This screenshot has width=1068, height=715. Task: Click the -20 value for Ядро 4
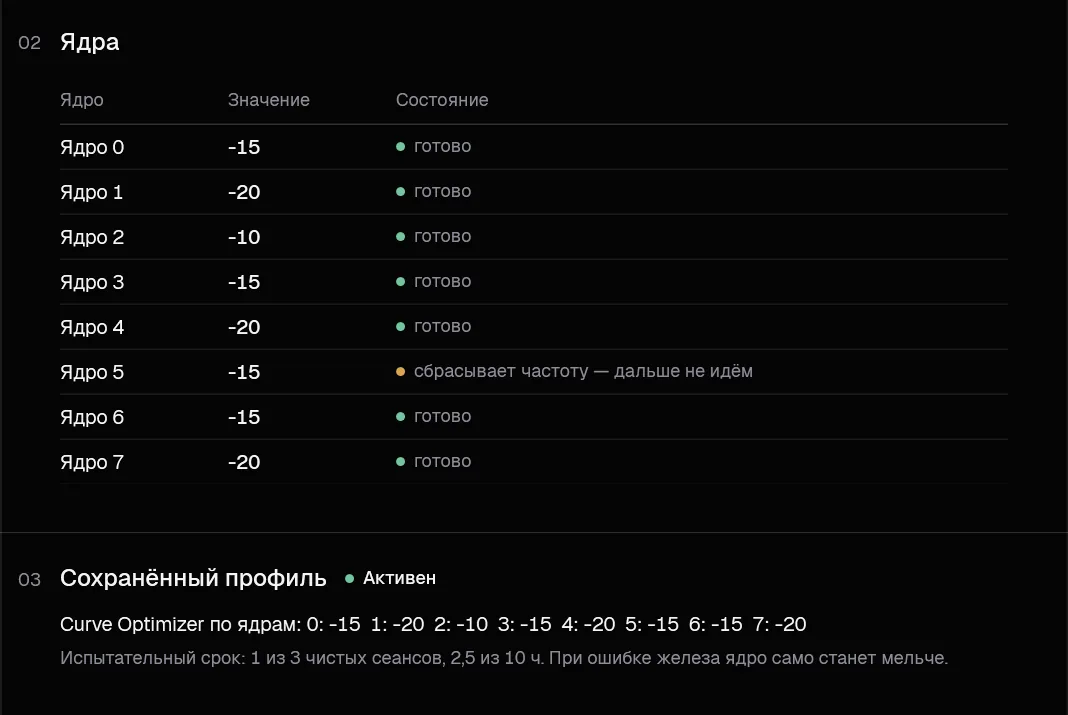[244, 327]
